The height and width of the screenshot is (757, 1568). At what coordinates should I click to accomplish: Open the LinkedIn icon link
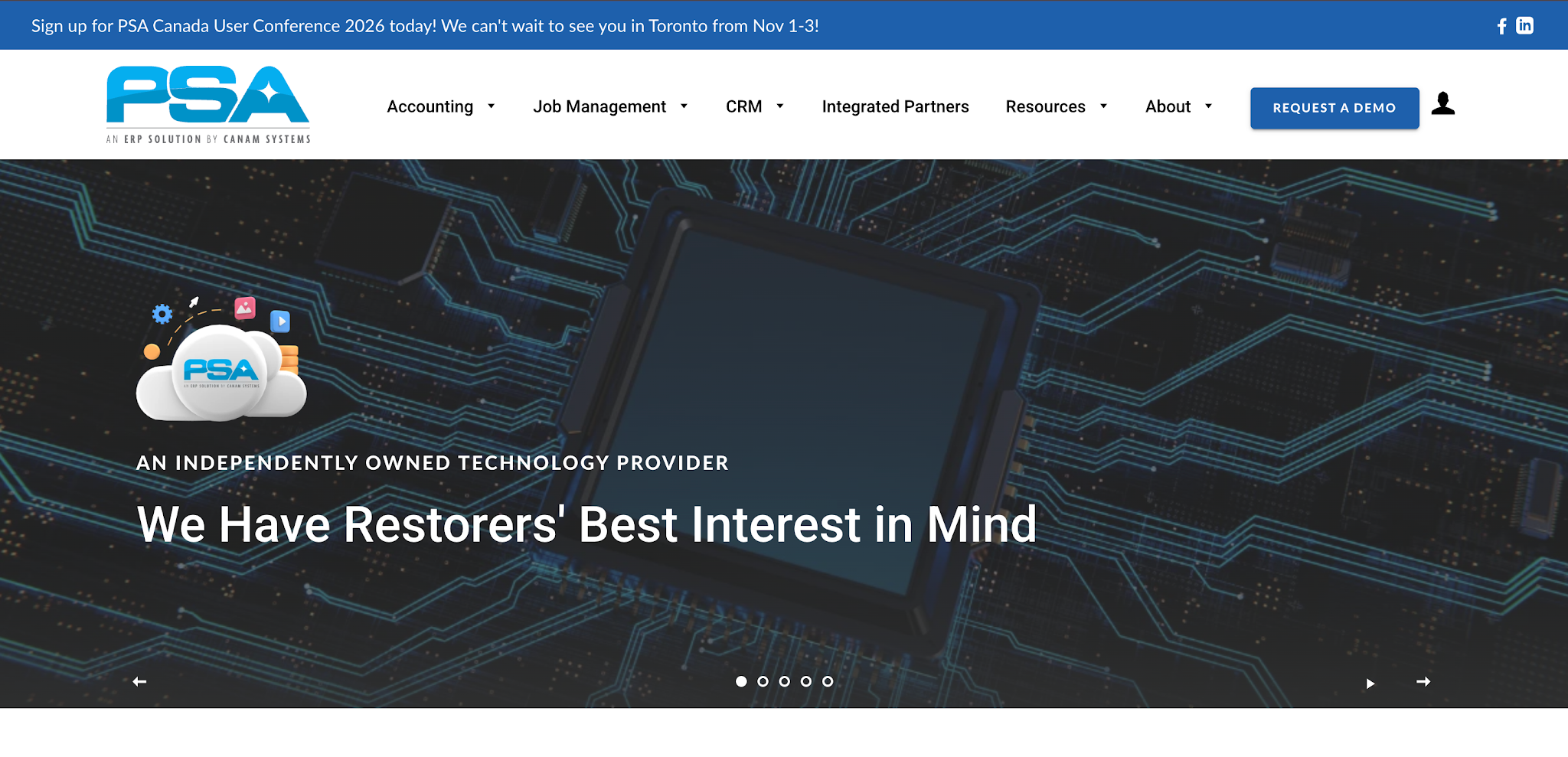coord(1524,25)
